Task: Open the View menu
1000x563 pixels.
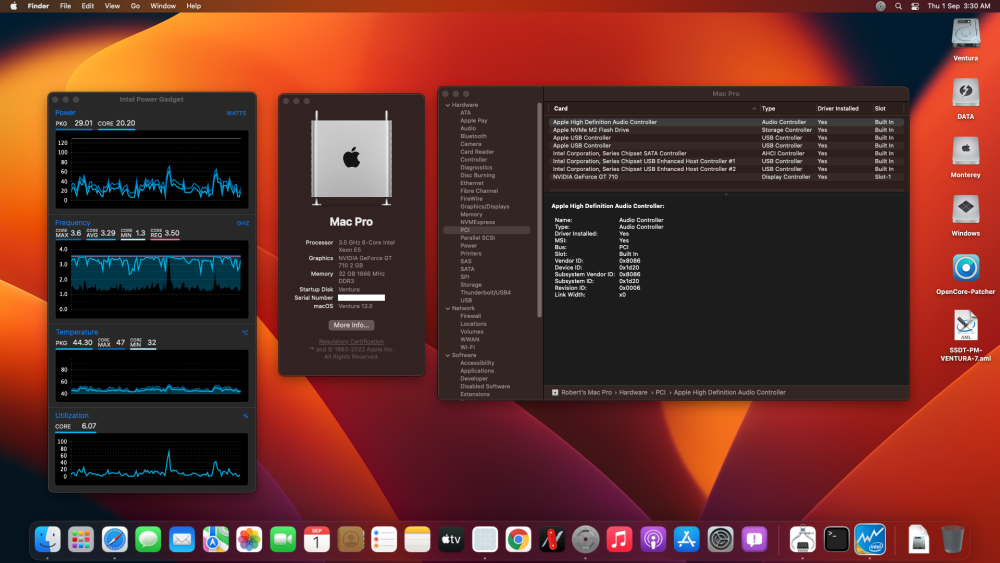Action: coord(112,6)
